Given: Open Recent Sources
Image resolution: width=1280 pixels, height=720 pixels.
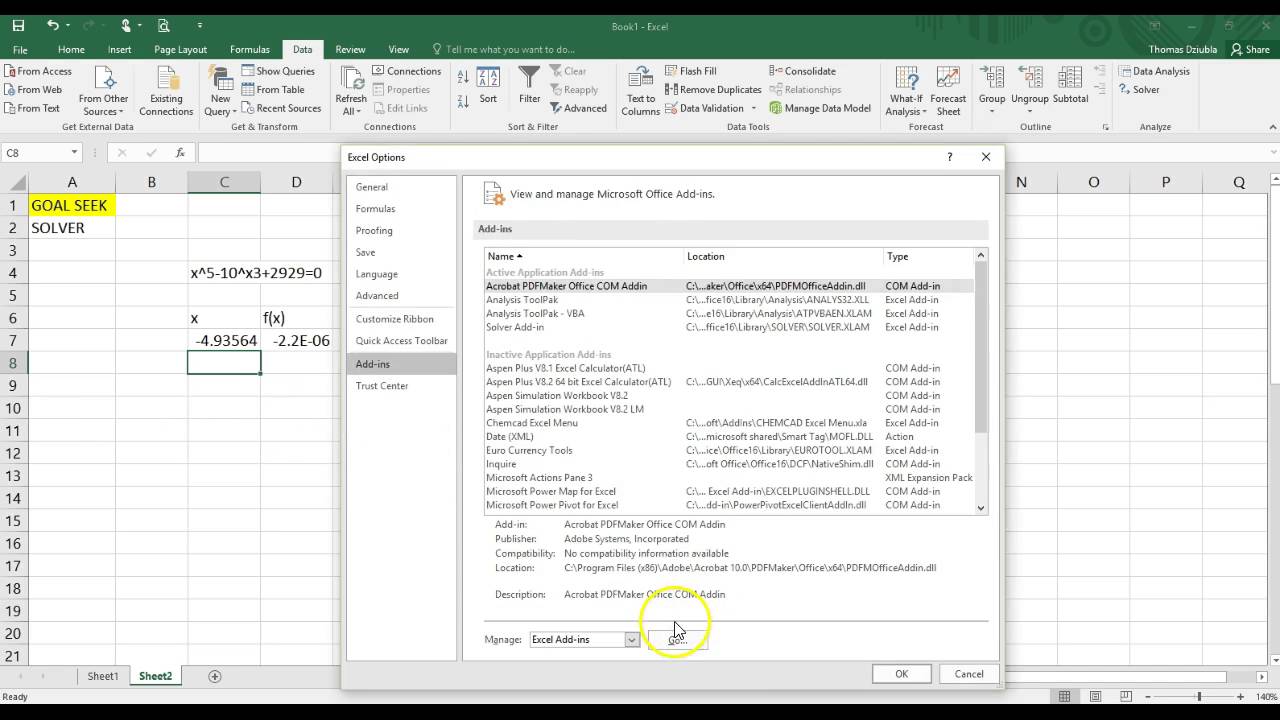Looking at the screenshot, I should coord(281,108).
